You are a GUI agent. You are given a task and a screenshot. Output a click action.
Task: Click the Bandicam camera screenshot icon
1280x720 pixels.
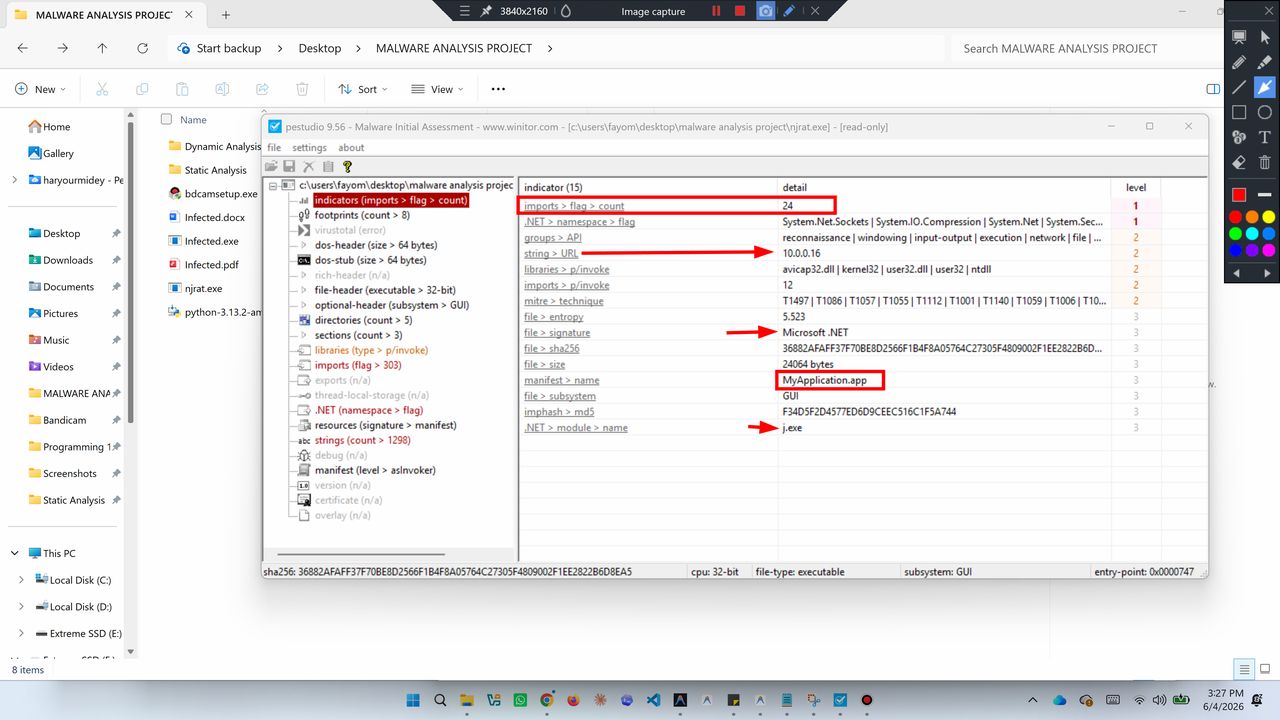tap(766, 11)
